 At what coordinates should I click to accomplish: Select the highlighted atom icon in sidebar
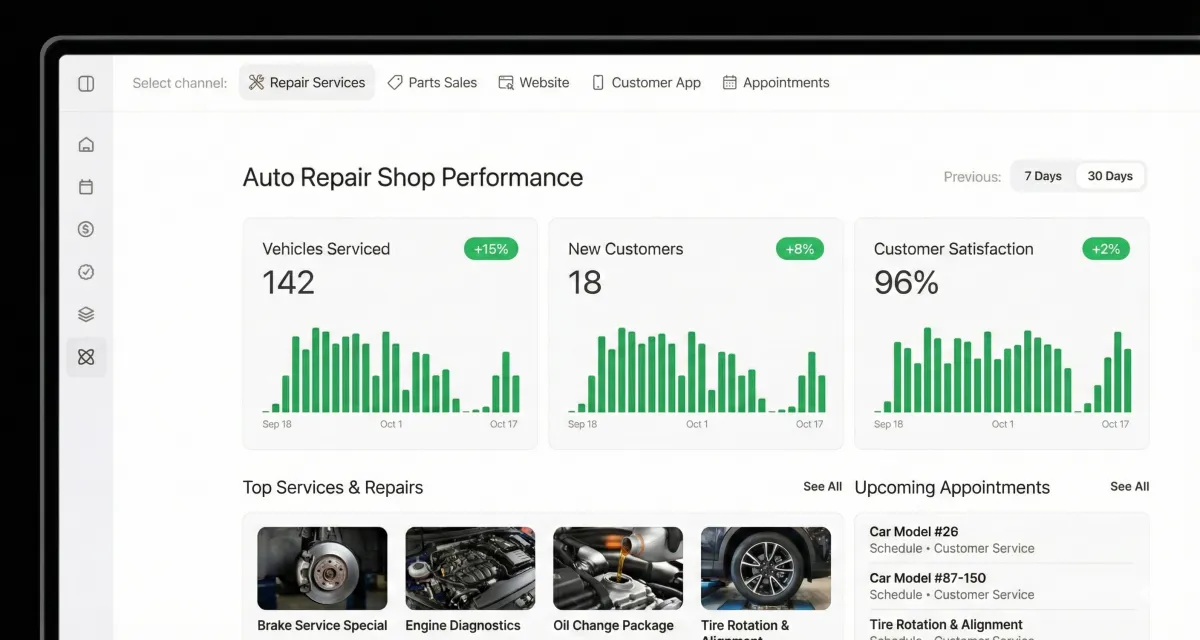[x=86, y=357]
